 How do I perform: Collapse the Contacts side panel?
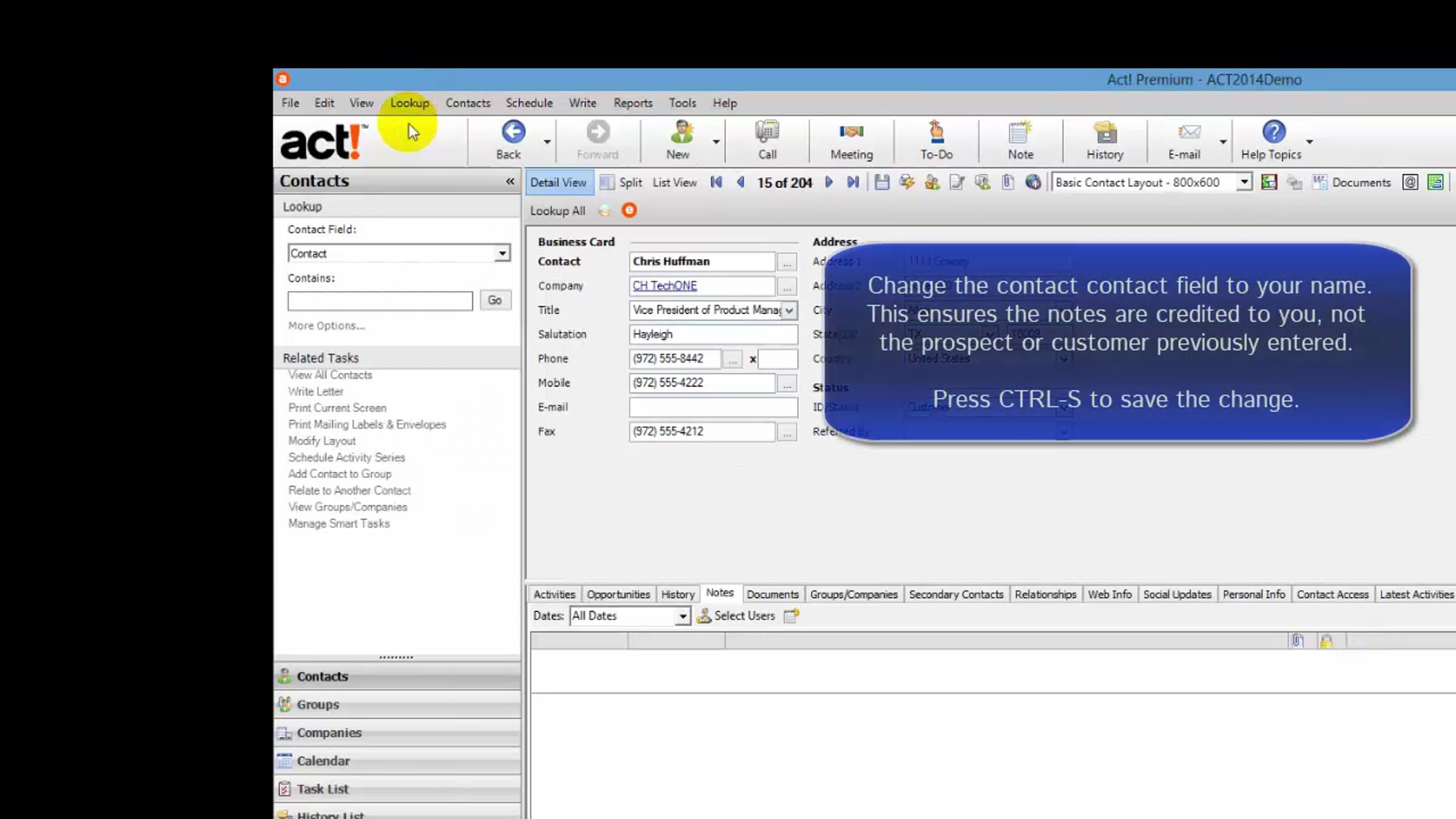[510, 181]
